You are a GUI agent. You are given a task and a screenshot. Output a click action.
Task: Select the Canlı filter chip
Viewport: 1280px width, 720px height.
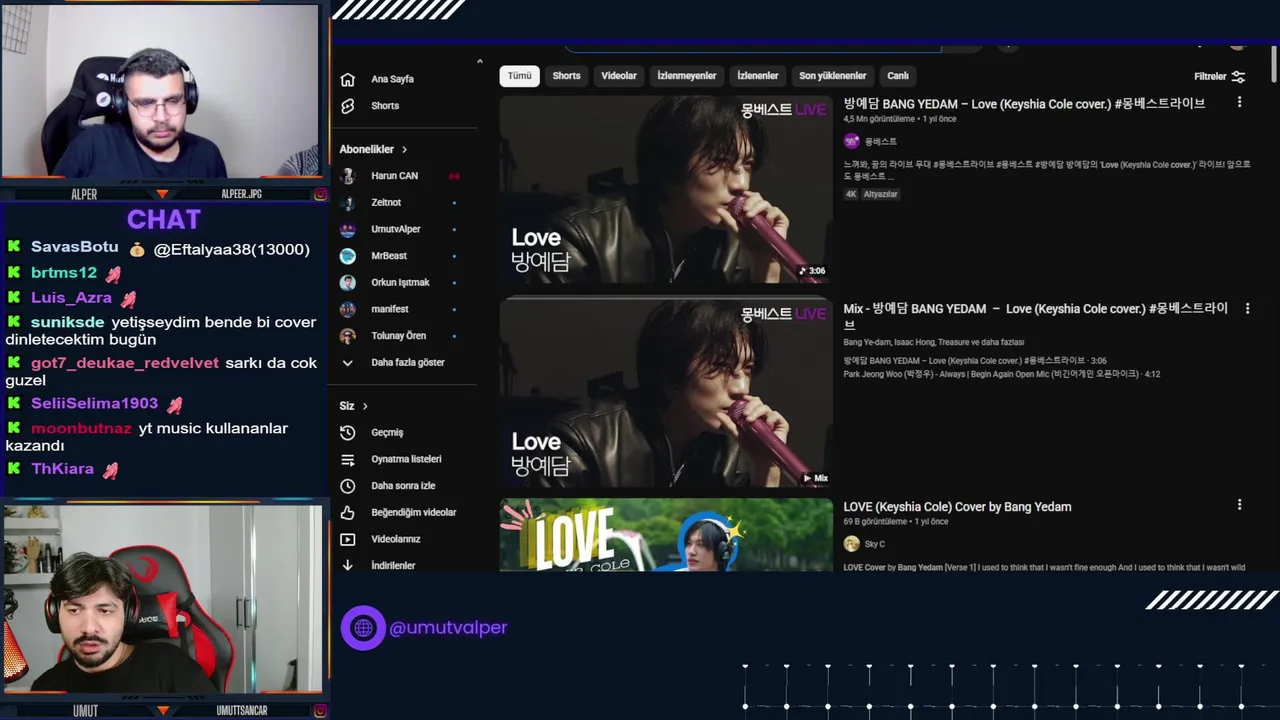pyautogui.click(x=898, y=76)
